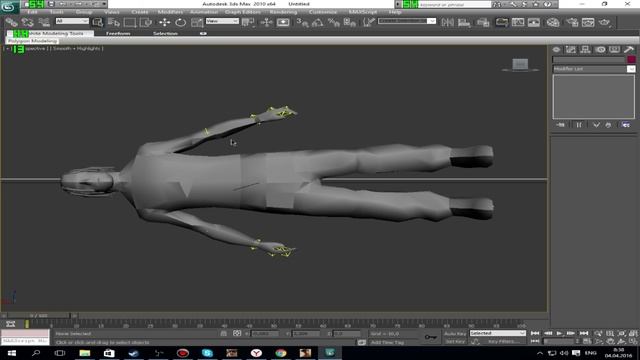Click the Set Key button
The image size is (640, 360).
(455, 341)
